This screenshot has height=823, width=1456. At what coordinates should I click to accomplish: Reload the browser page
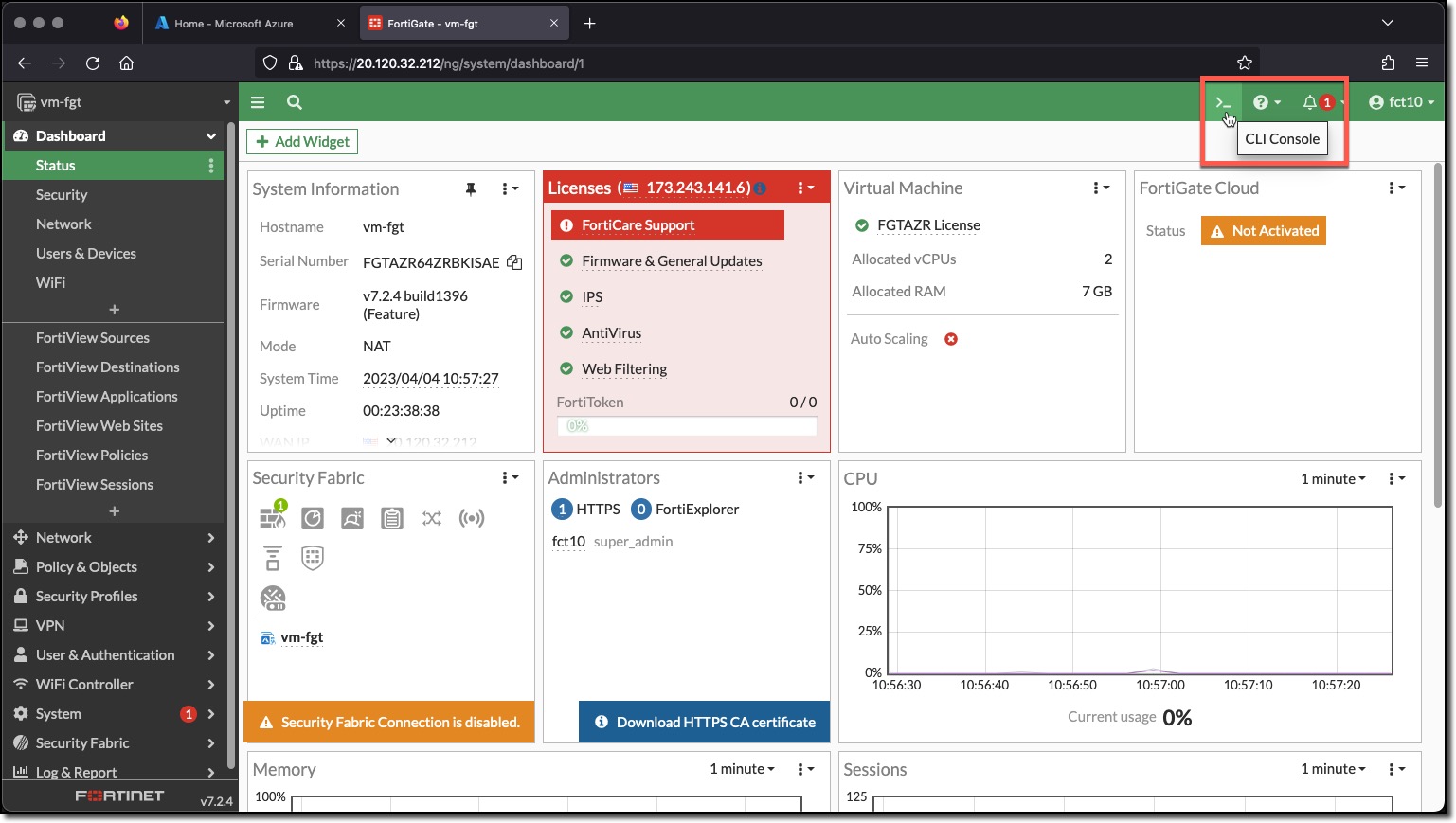(93, 63)
